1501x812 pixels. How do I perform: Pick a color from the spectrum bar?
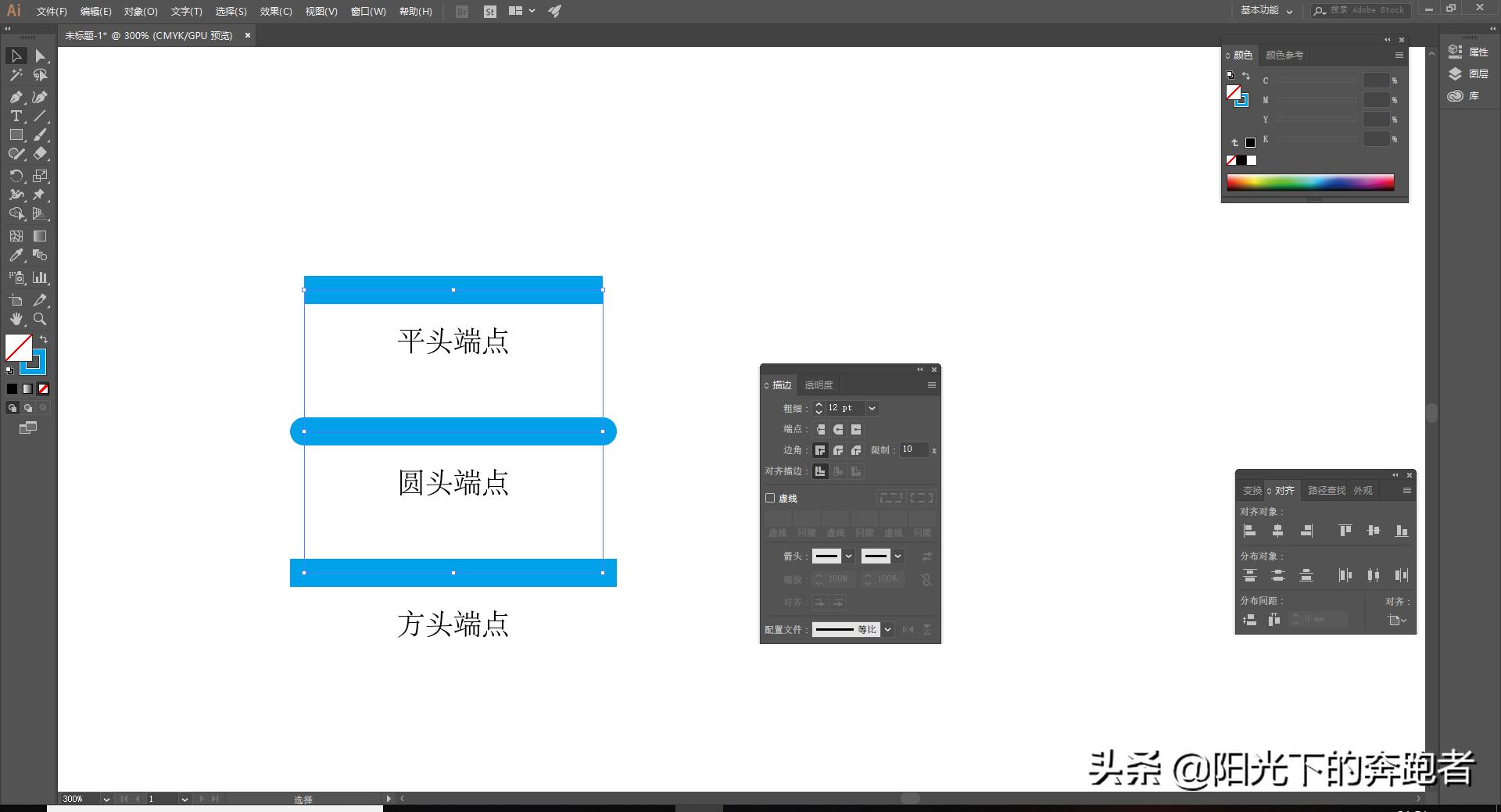(x=1309, y=182)
